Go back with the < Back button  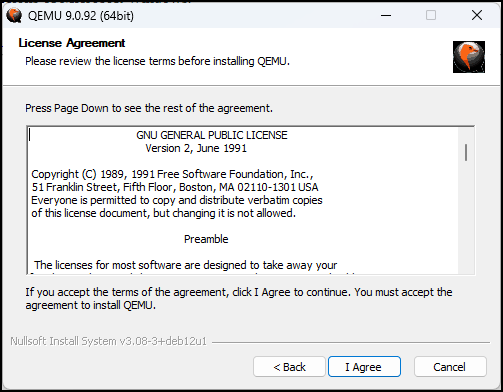(x=289, y=367)
